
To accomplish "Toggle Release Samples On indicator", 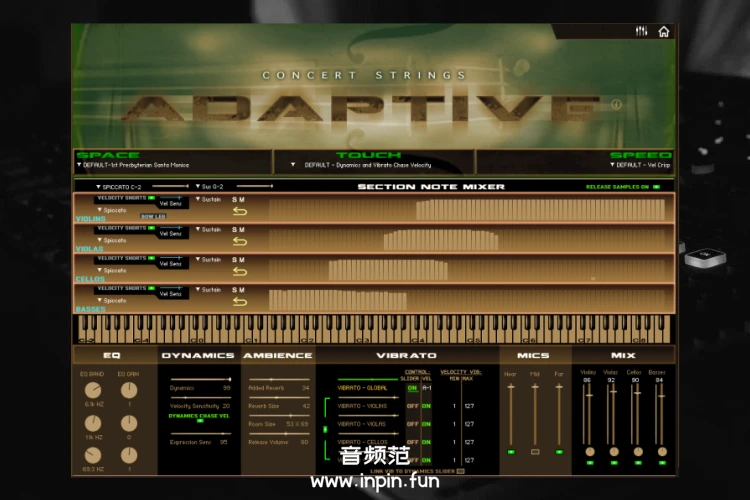I will (x=656, y=187).
